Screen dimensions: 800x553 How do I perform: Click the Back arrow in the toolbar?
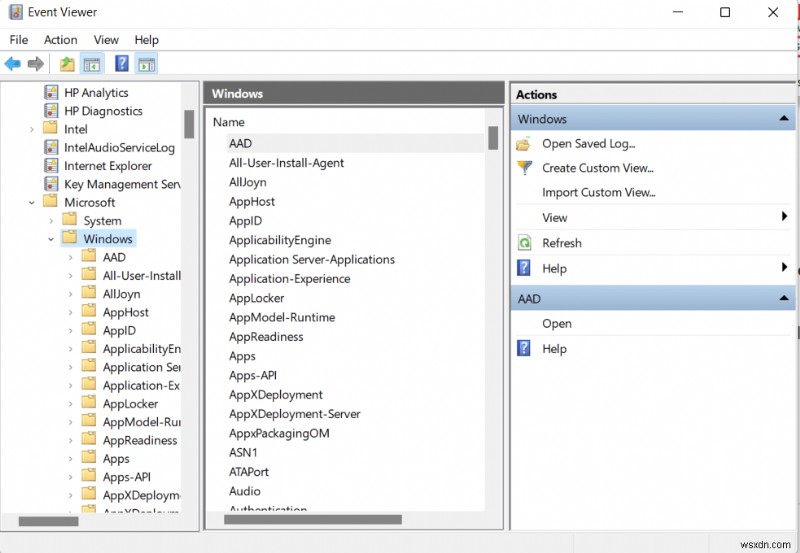[13, 64]
